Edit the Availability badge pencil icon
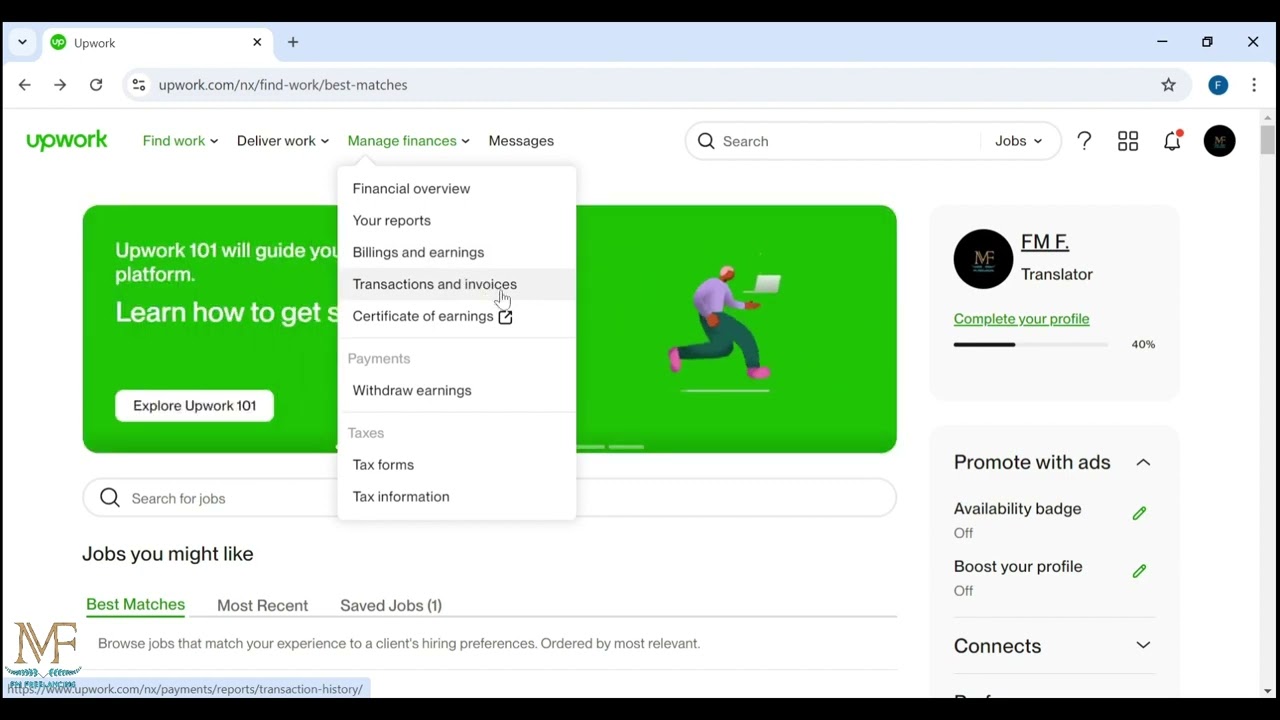The image size is (1280, 720). pyautogui.click(x=1139, y=513)
